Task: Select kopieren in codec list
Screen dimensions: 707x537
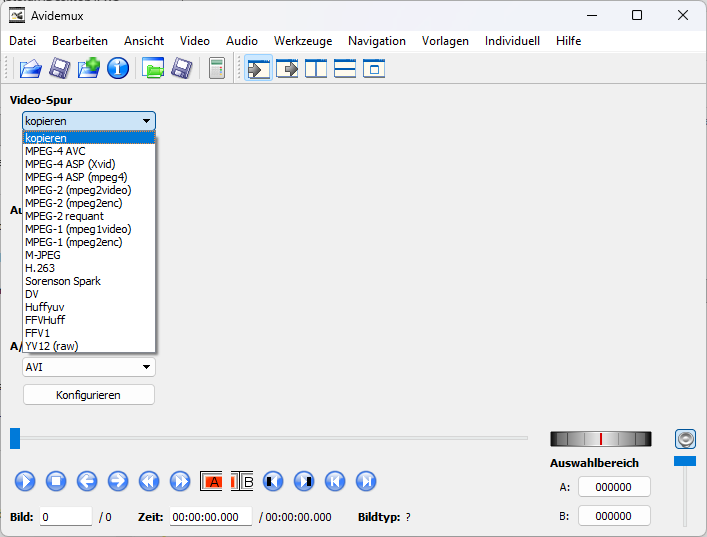Action: (x=89, y=138)
